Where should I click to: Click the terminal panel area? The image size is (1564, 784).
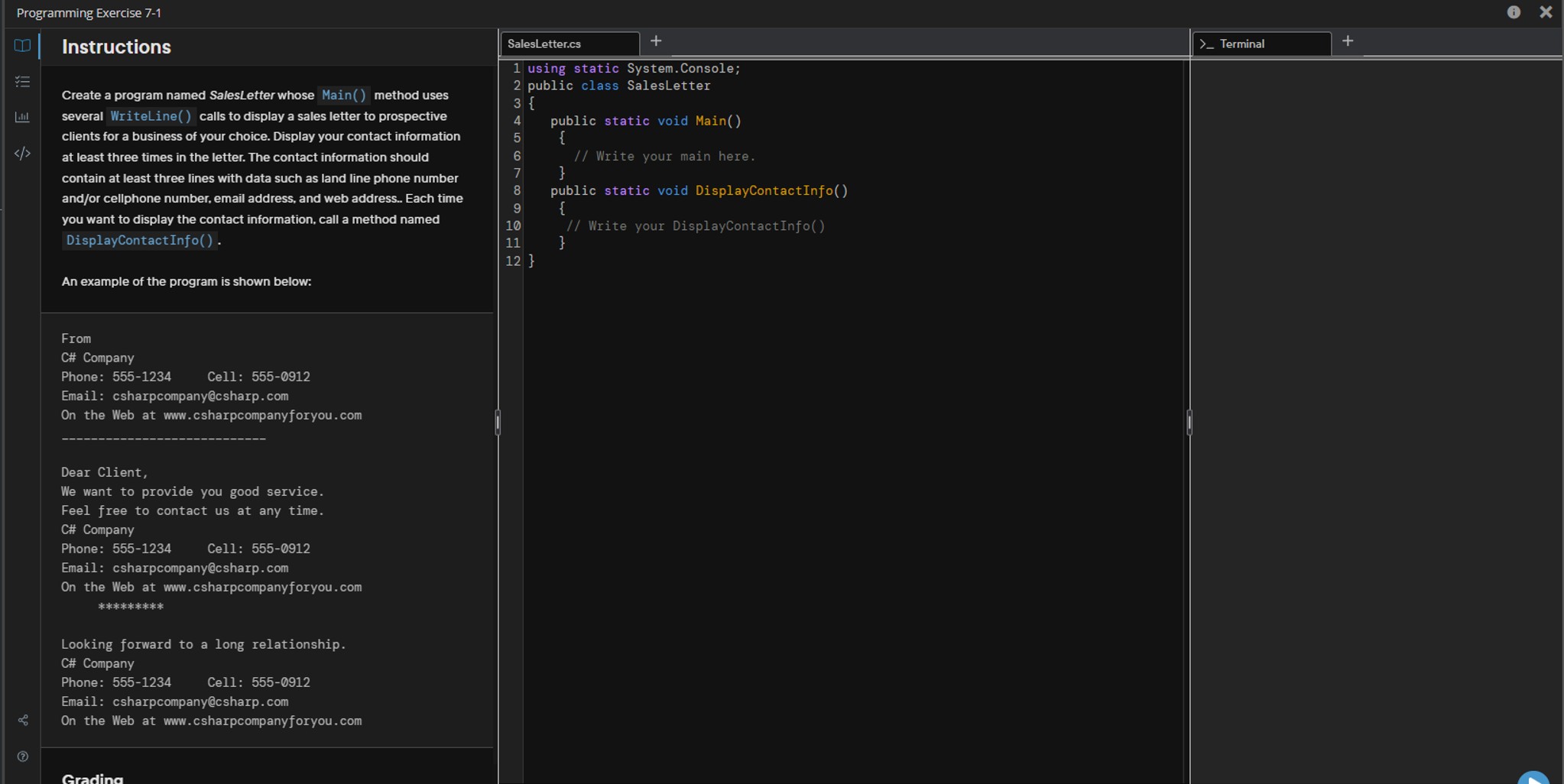[1377, 420]
